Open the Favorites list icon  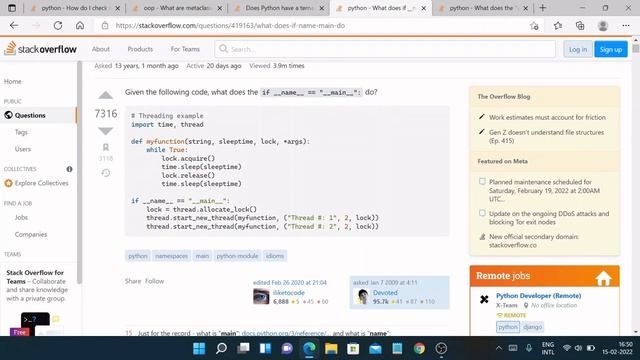(x=558, y=26)
